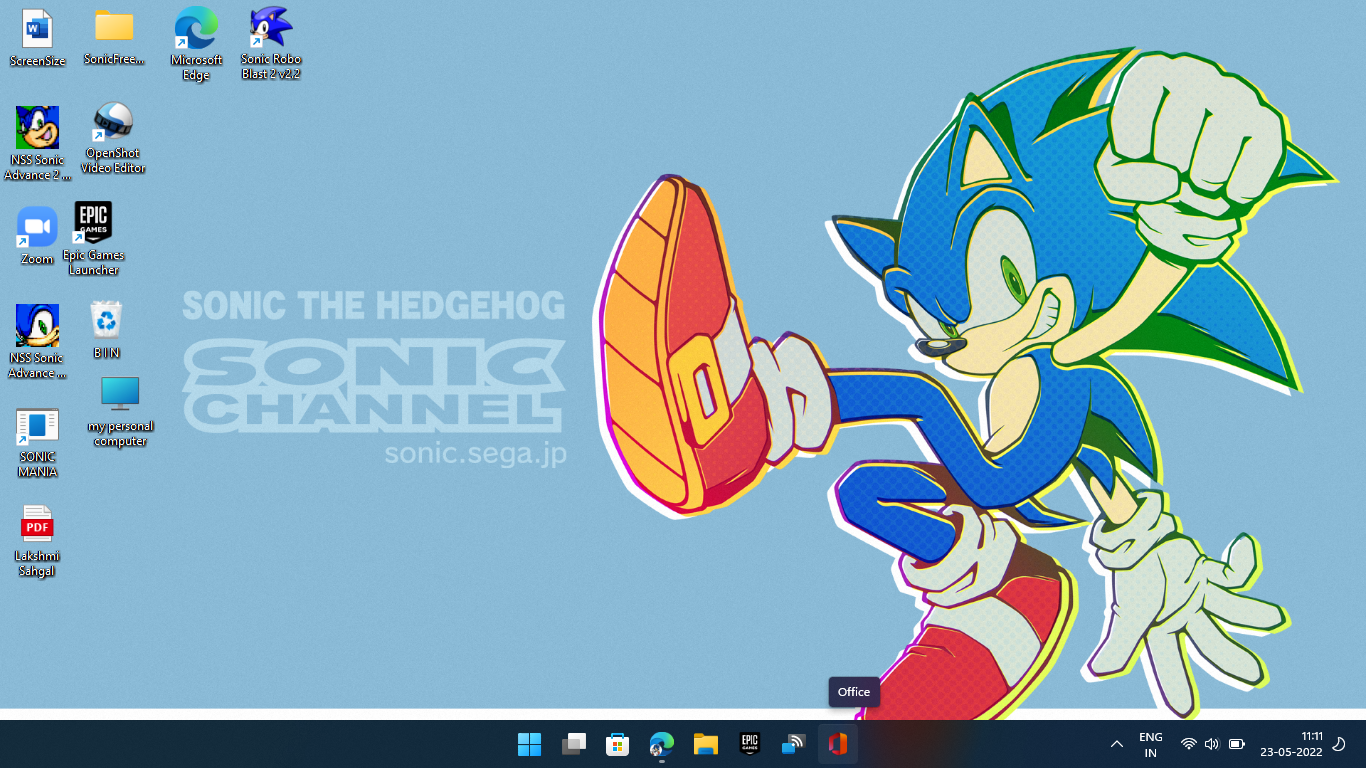Open File Explorer from the taskbar

tap(705, 744)
